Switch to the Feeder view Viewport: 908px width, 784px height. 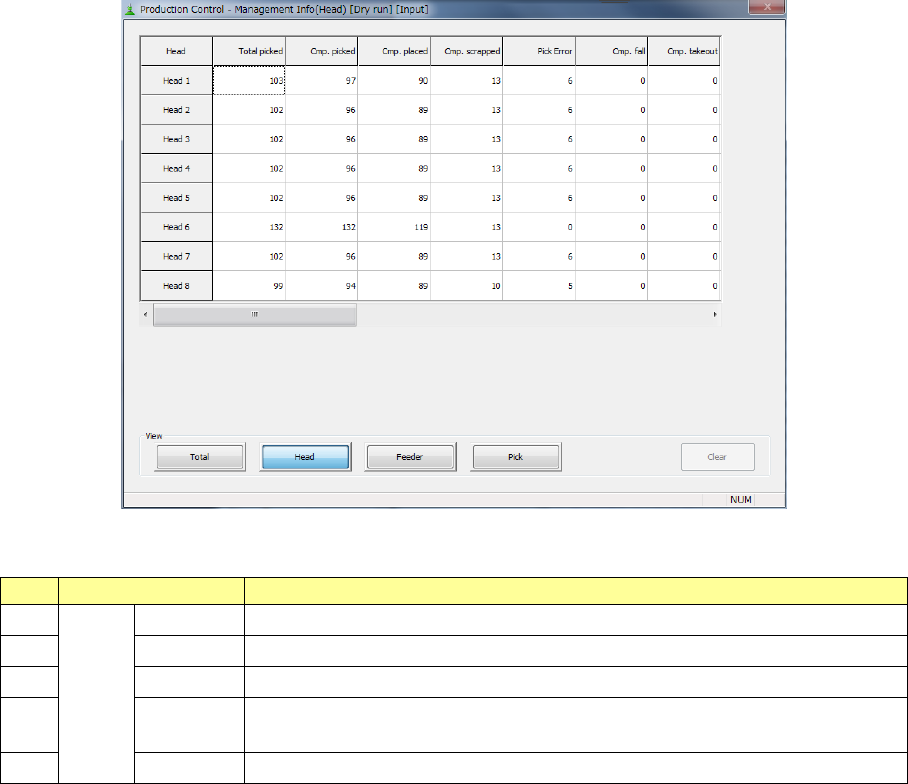tap(410, 457)
